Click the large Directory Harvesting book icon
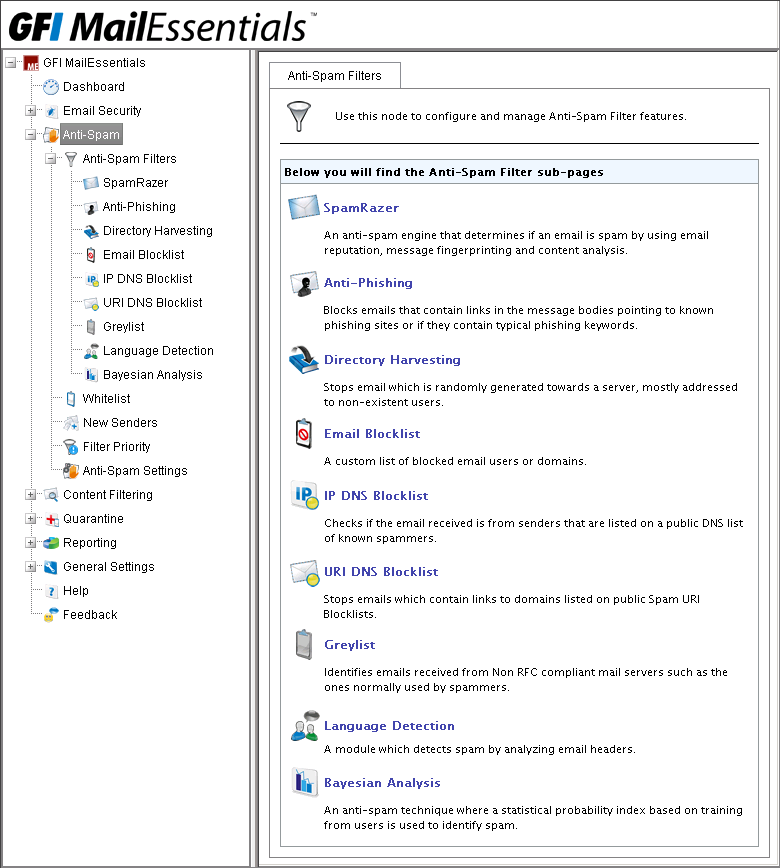This screenshot has height=868, width=780. point(303,360)
